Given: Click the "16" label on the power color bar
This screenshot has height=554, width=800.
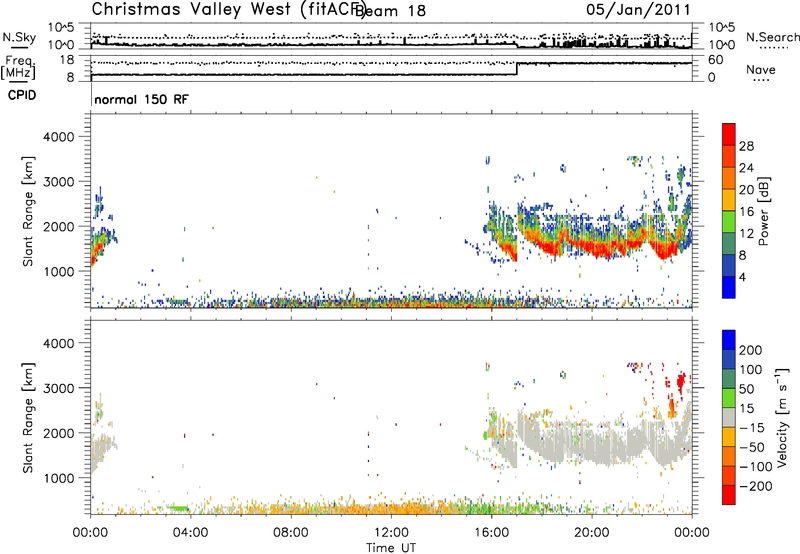Looking at the screenshot, I should coord(746,212).
